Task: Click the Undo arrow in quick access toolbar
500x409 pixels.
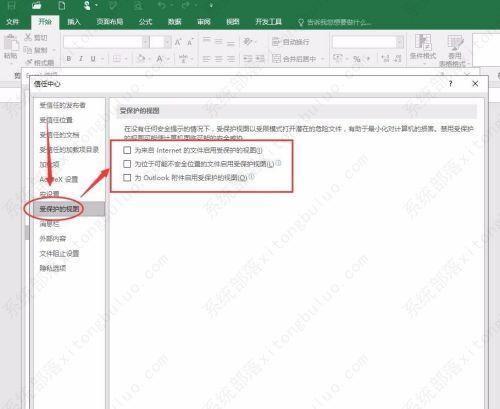Action: click(x=162, y=6)
